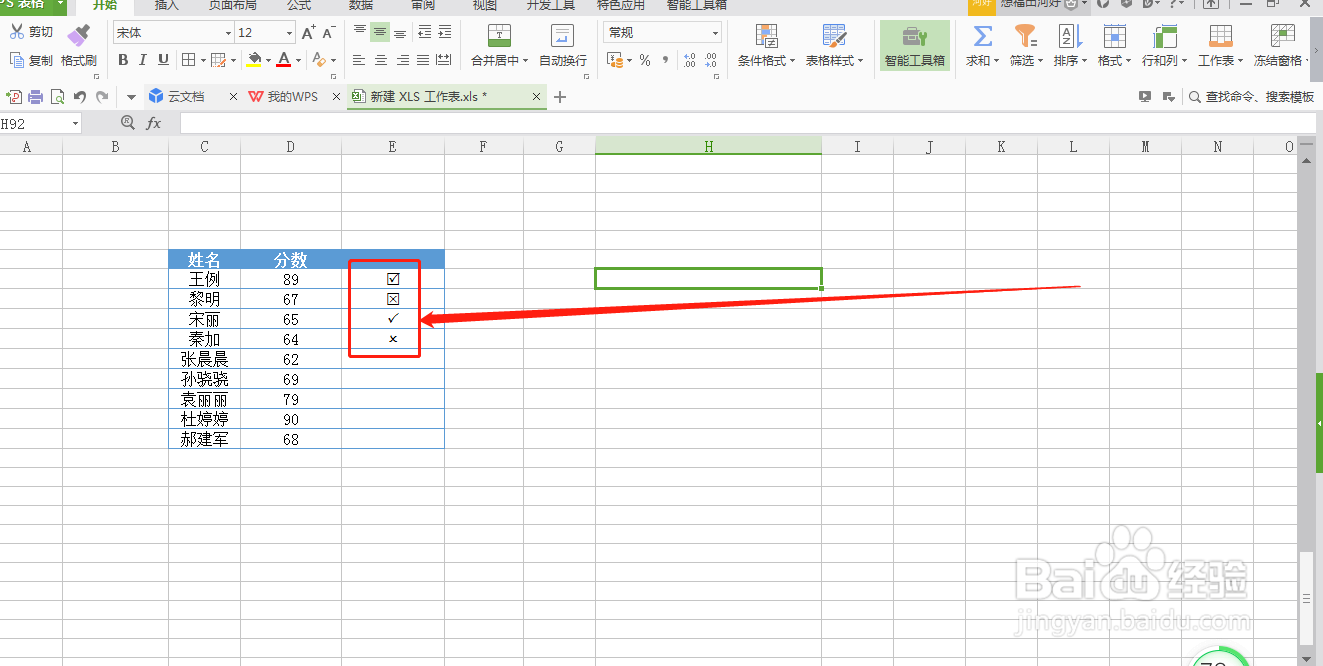Image resolution: width=1323 pixels, height=666 pixels.
Task: Toggle align text right
Action: [401, 61]
